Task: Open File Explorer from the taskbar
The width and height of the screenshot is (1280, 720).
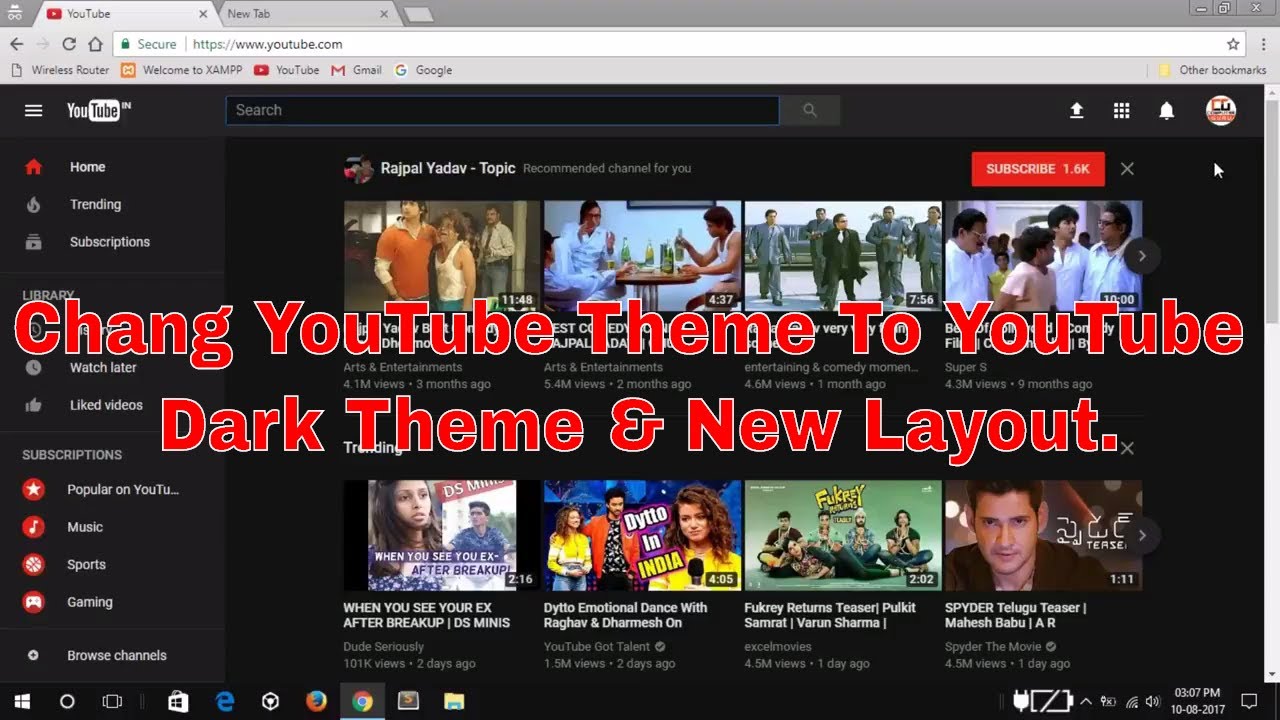Action: point(454,701)
